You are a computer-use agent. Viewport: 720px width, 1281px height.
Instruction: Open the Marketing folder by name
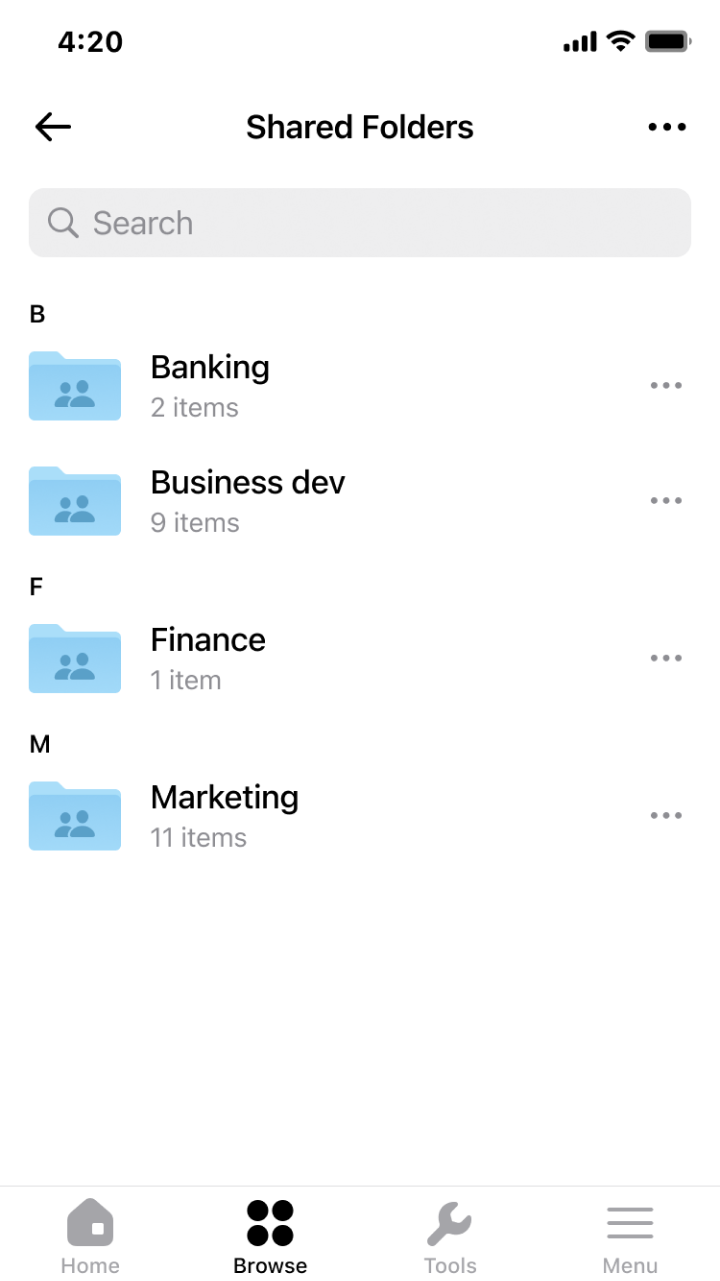tap(225, 798)
